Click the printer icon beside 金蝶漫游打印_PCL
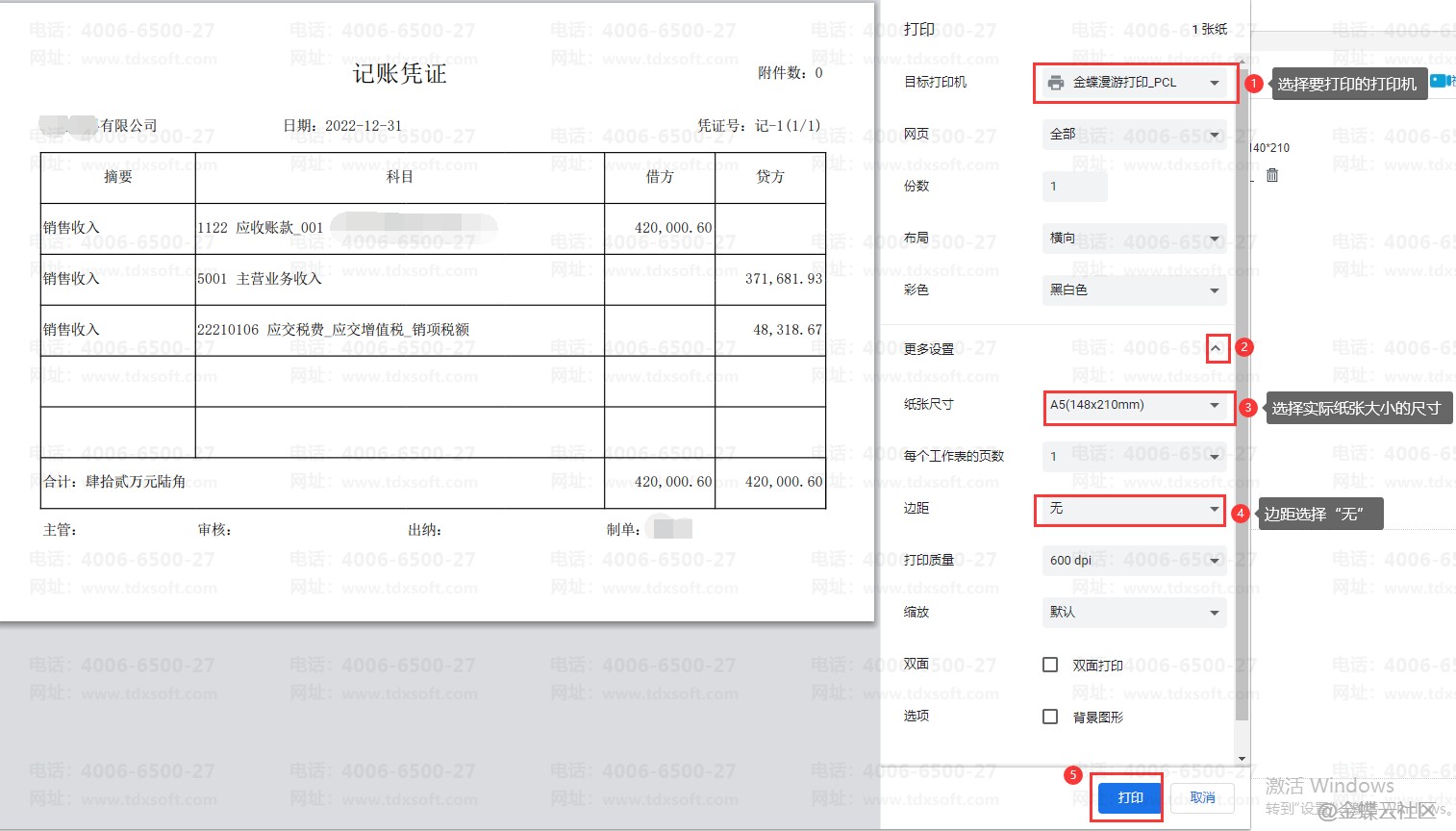 pos(1056,83)
